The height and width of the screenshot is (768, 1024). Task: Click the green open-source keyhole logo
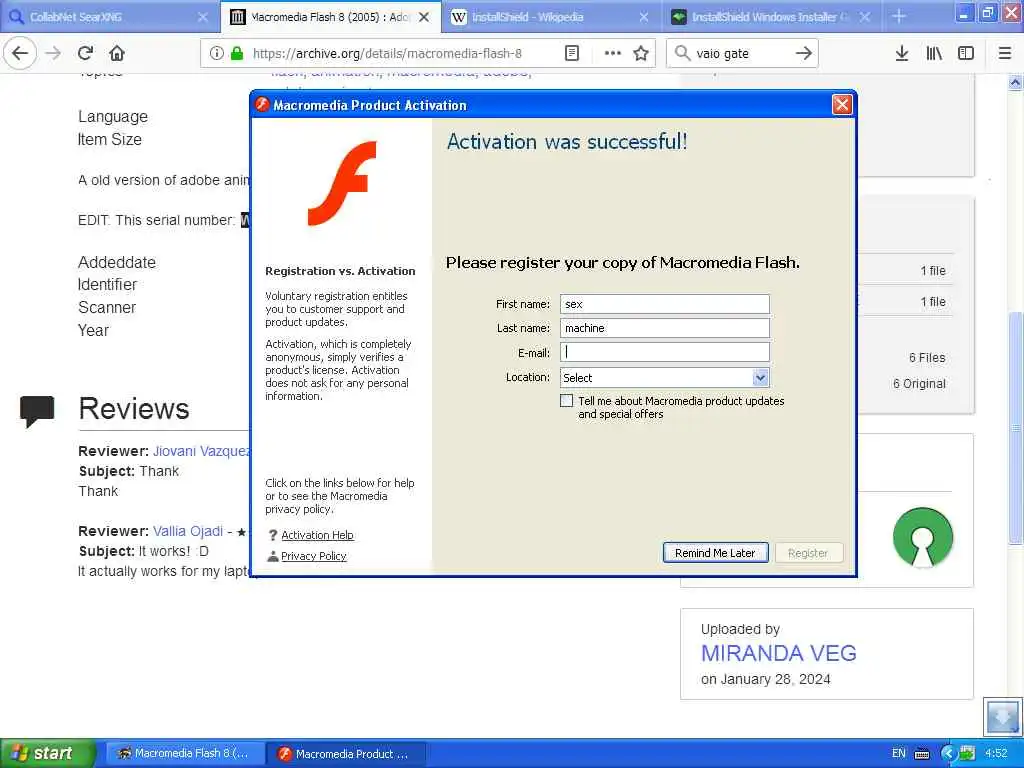coord(923,537)
